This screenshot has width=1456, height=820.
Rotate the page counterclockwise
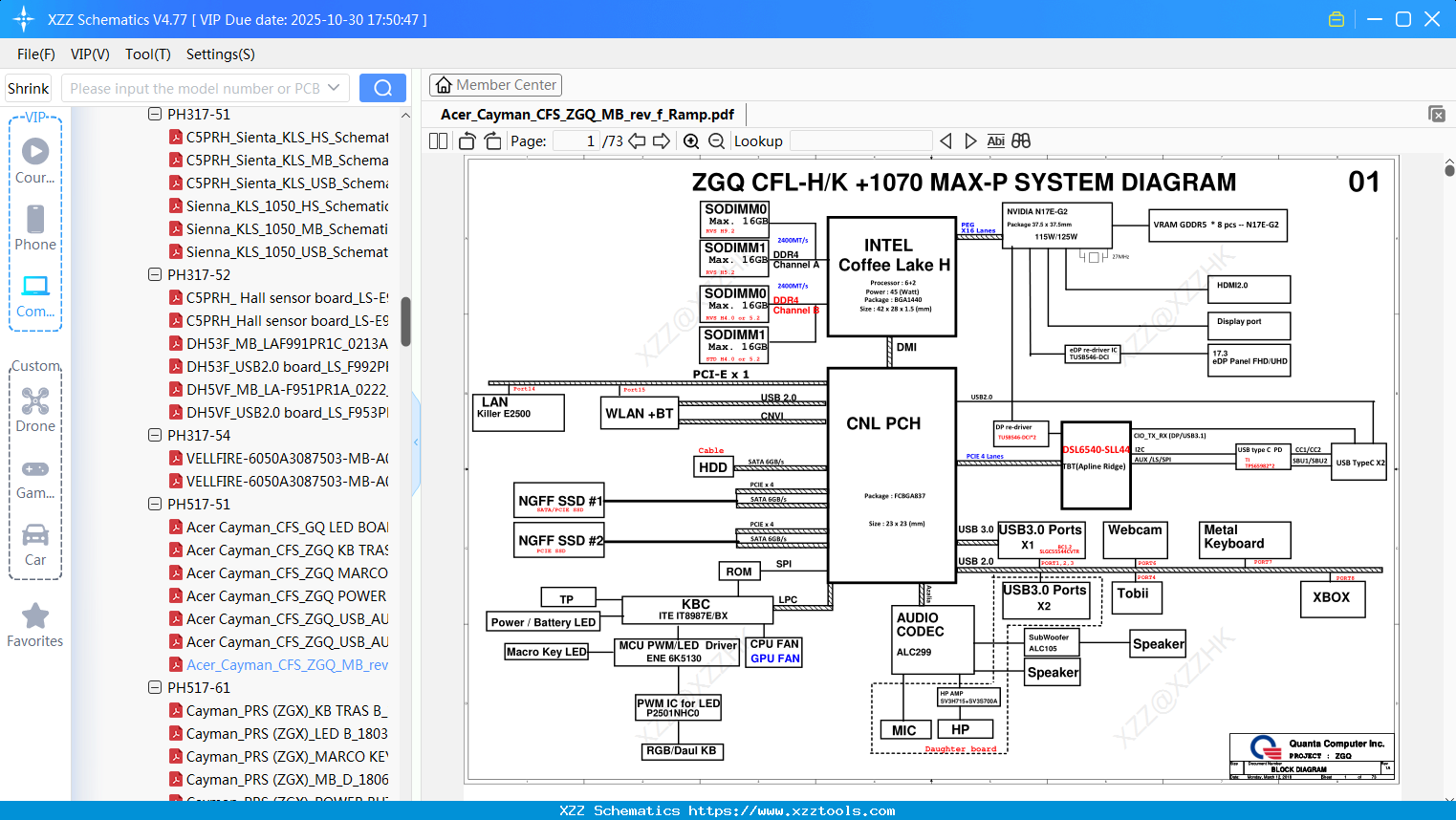(x=467, y=140)
